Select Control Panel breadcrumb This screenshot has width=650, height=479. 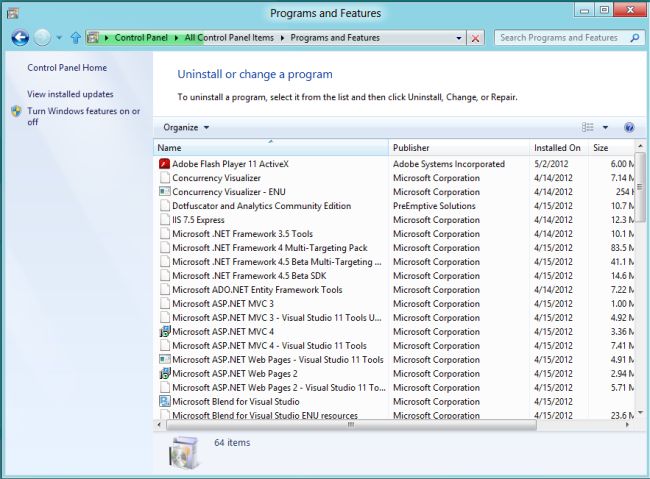tap(141, 38)
